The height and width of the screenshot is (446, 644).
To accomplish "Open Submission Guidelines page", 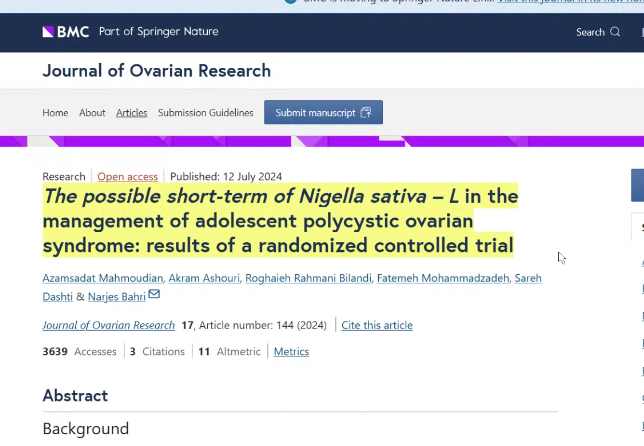I will [x=205, y=113].
